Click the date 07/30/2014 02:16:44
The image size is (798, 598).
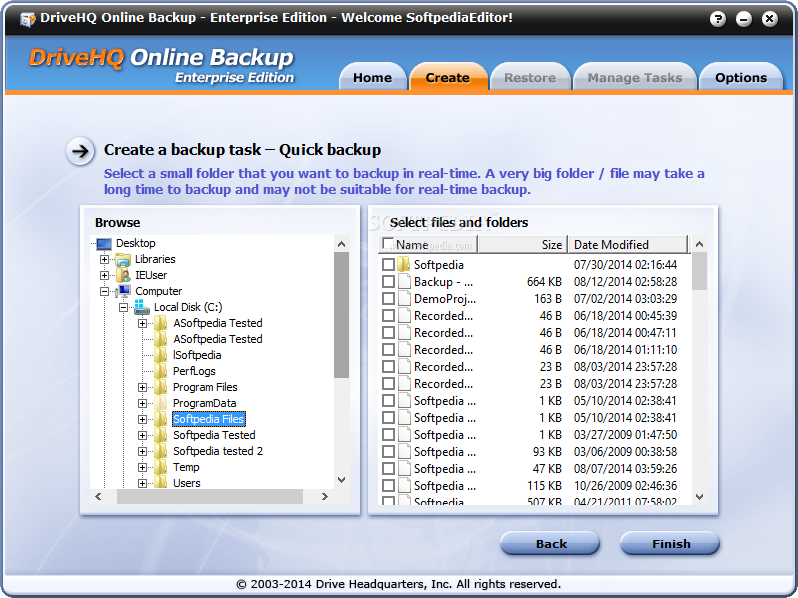pyautogui.click(x=625, y=265)
